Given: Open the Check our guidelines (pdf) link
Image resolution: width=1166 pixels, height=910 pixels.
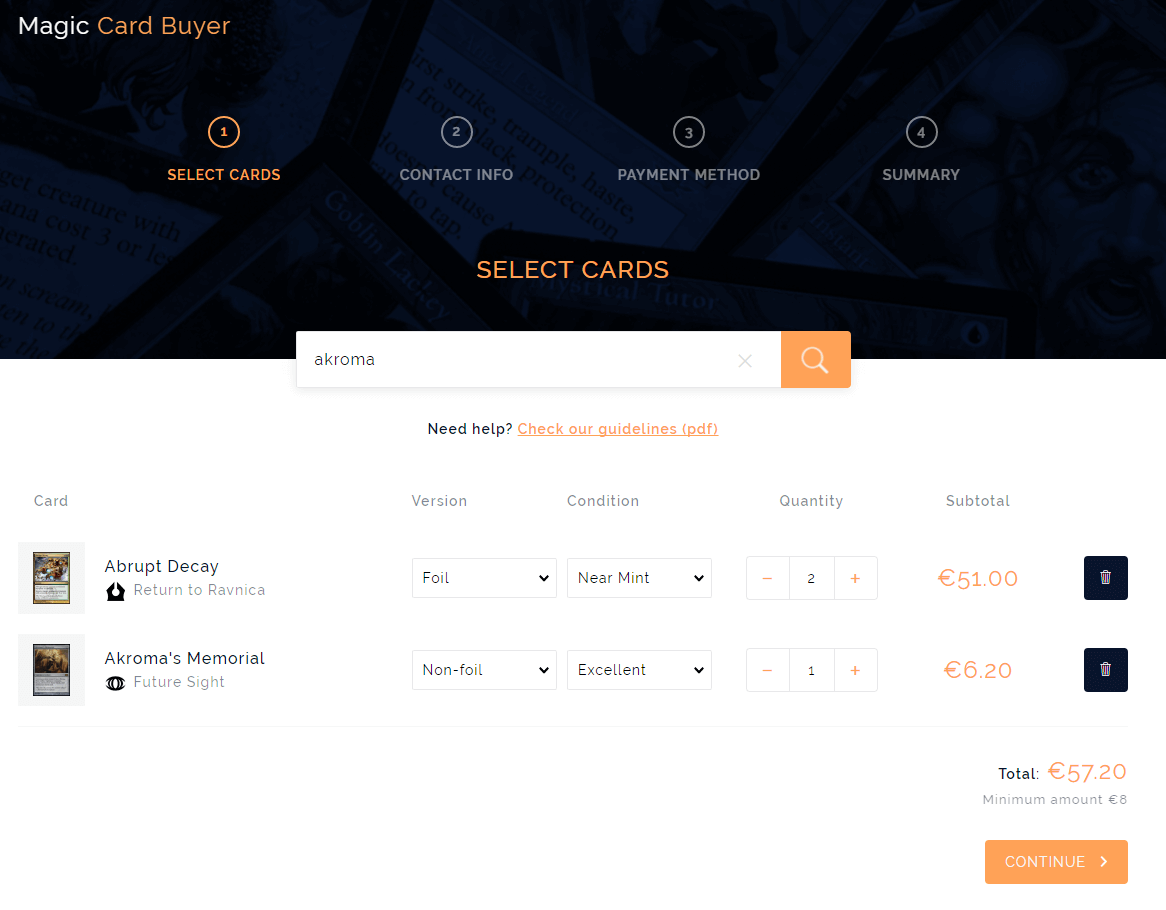Looking at the screenshot, I should [617, 429].
